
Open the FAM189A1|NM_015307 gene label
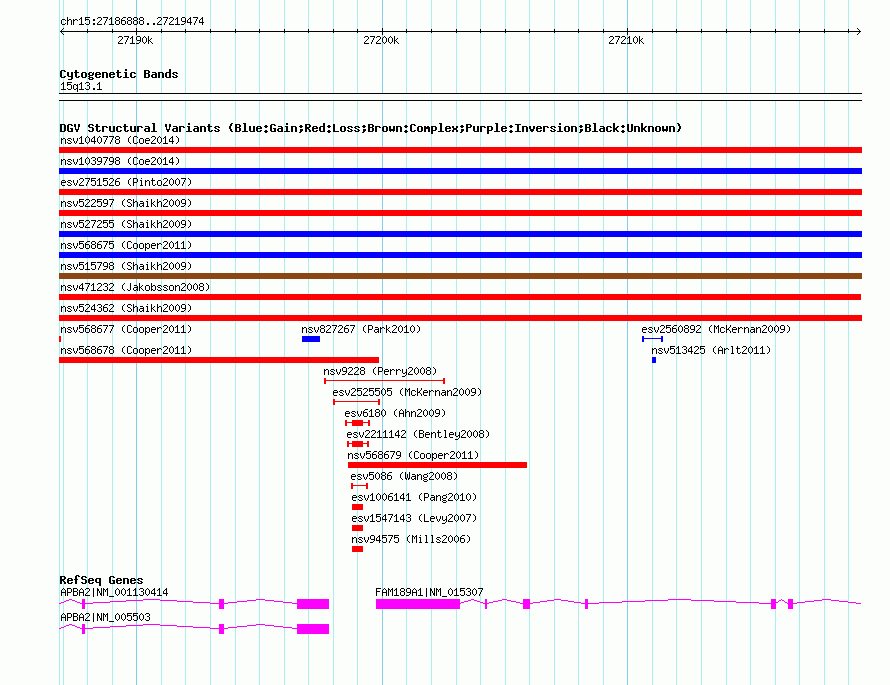pos(429,592)
